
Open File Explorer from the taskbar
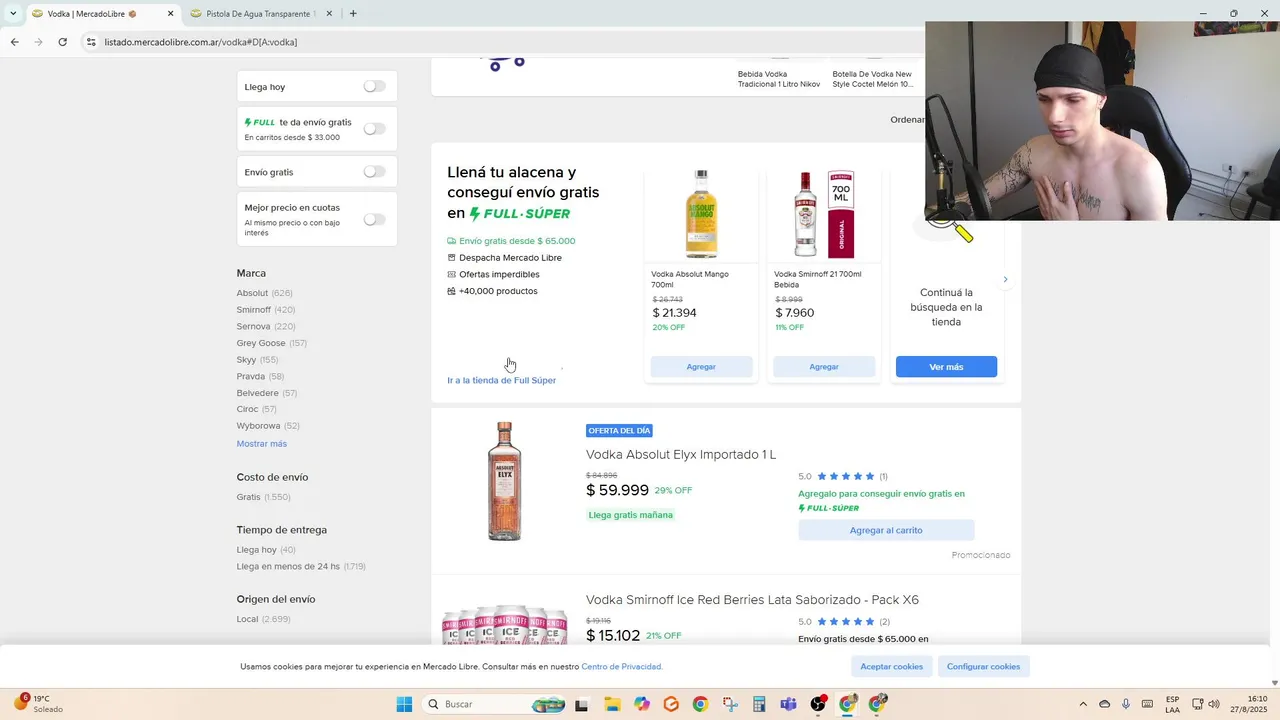[x=611, y=704]
